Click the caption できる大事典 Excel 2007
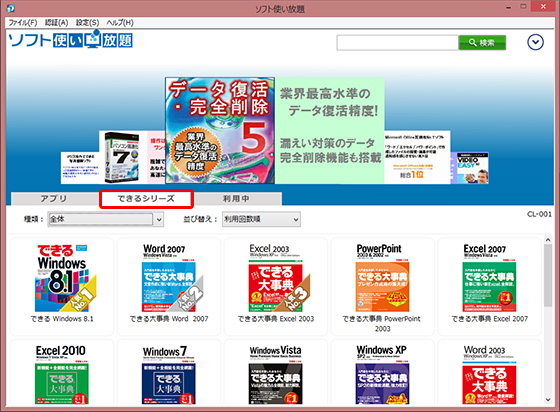The image size is (560, 412). pos(489,319)
